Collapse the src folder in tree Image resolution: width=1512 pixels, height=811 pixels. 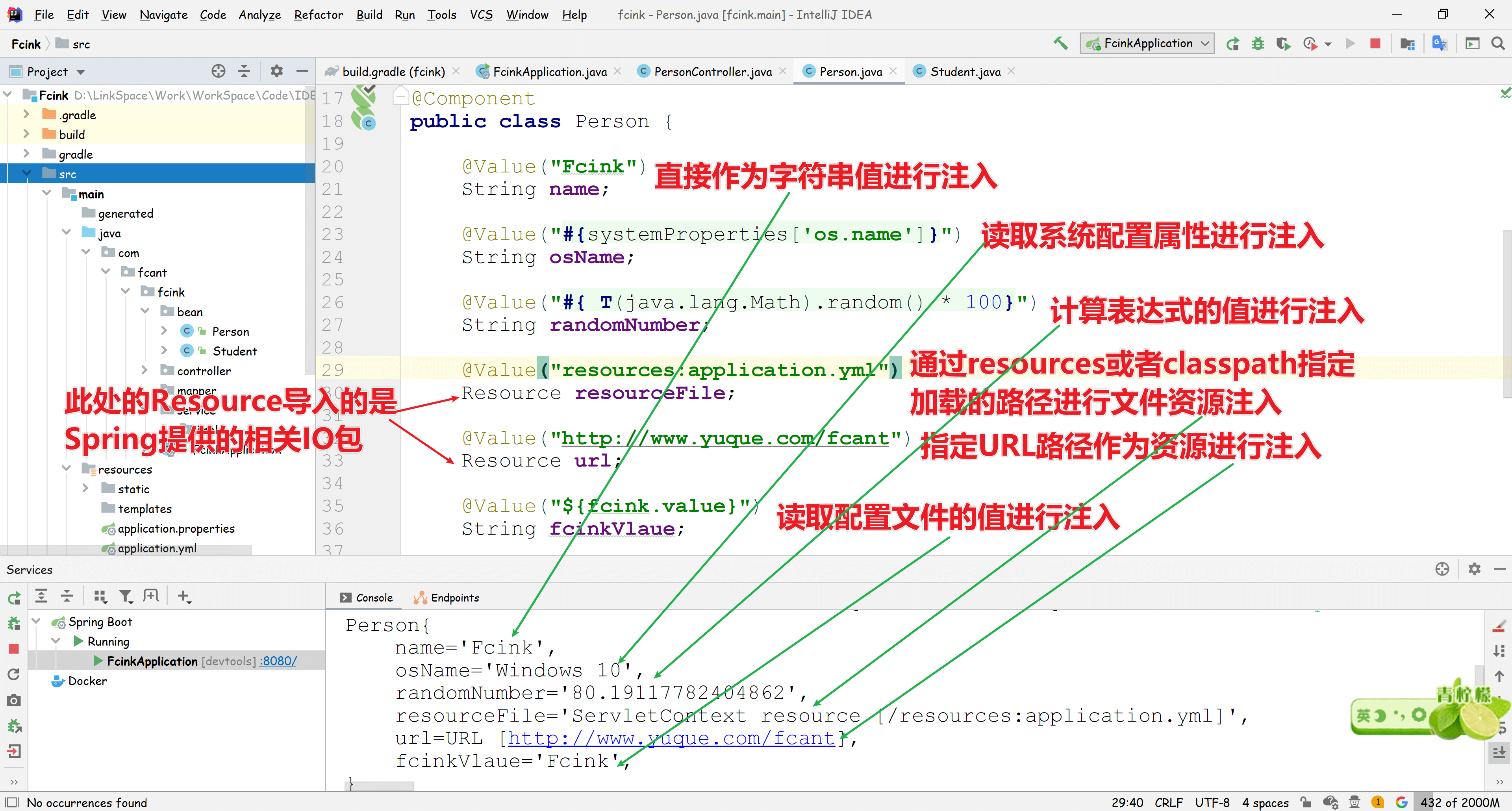point(27,174)
